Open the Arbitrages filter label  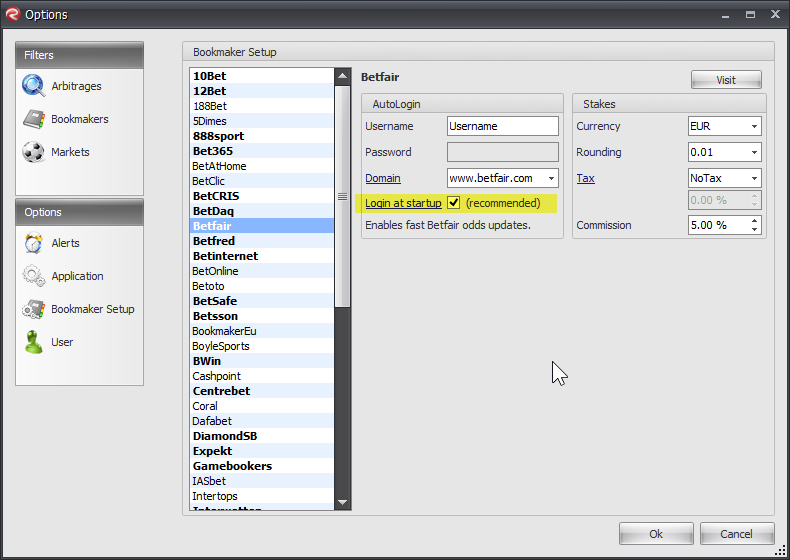click(x=76, y=86)
